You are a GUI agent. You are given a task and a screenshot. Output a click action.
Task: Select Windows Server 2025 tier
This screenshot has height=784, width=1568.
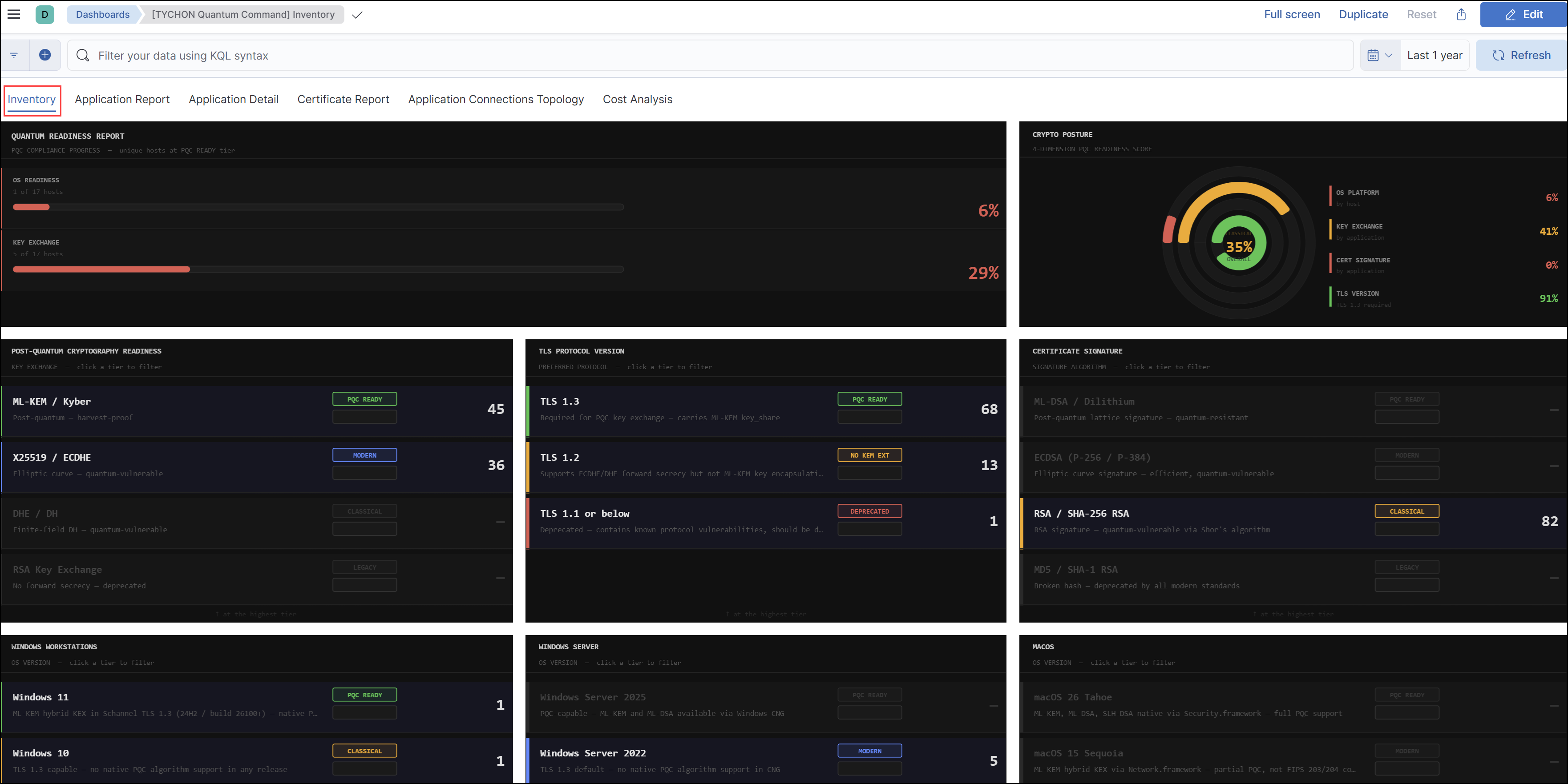(x=766, y=706)
